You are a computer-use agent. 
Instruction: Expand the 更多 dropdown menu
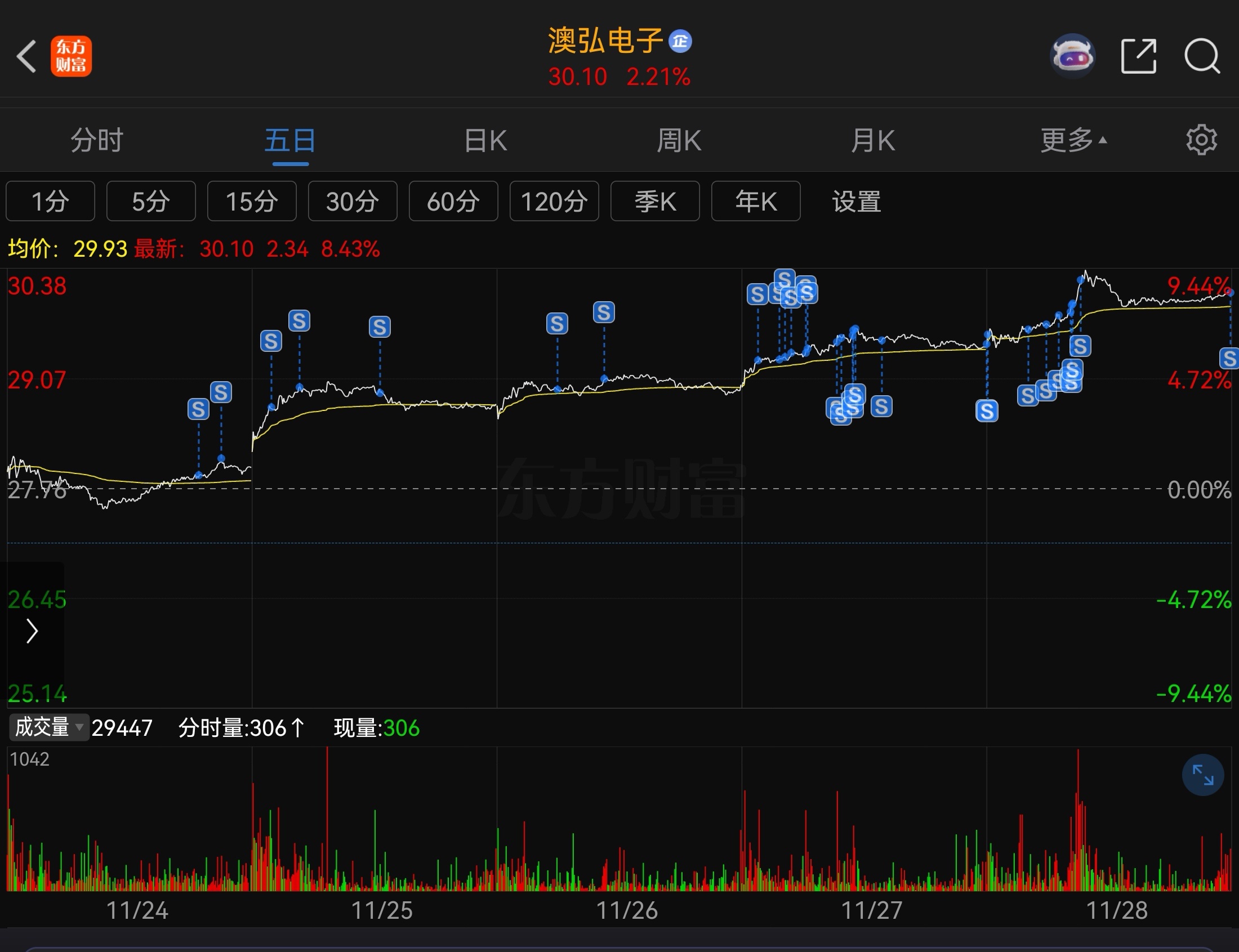pyautogui.click(x=1073, y=140)
